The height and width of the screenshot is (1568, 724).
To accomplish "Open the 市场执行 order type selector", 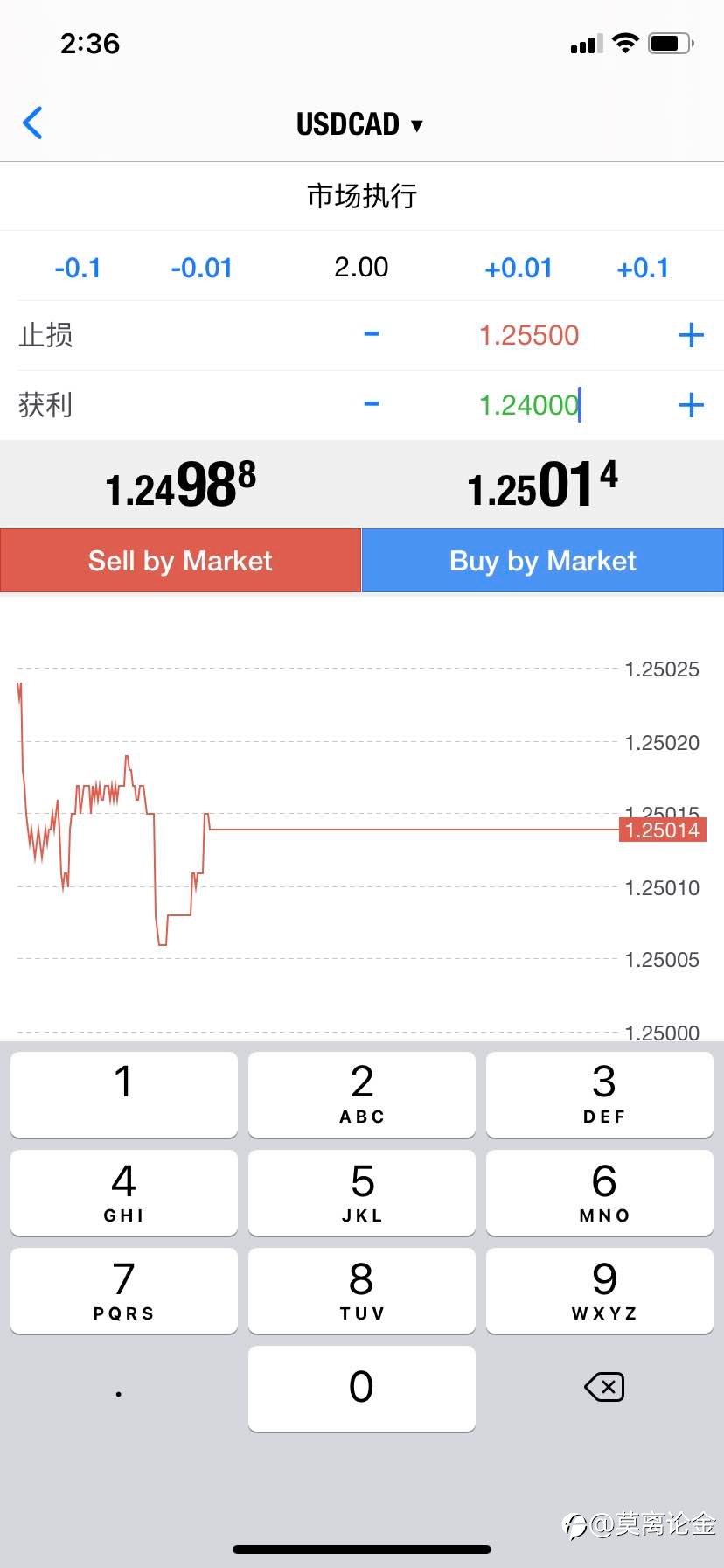I will [x=362, y=196].
